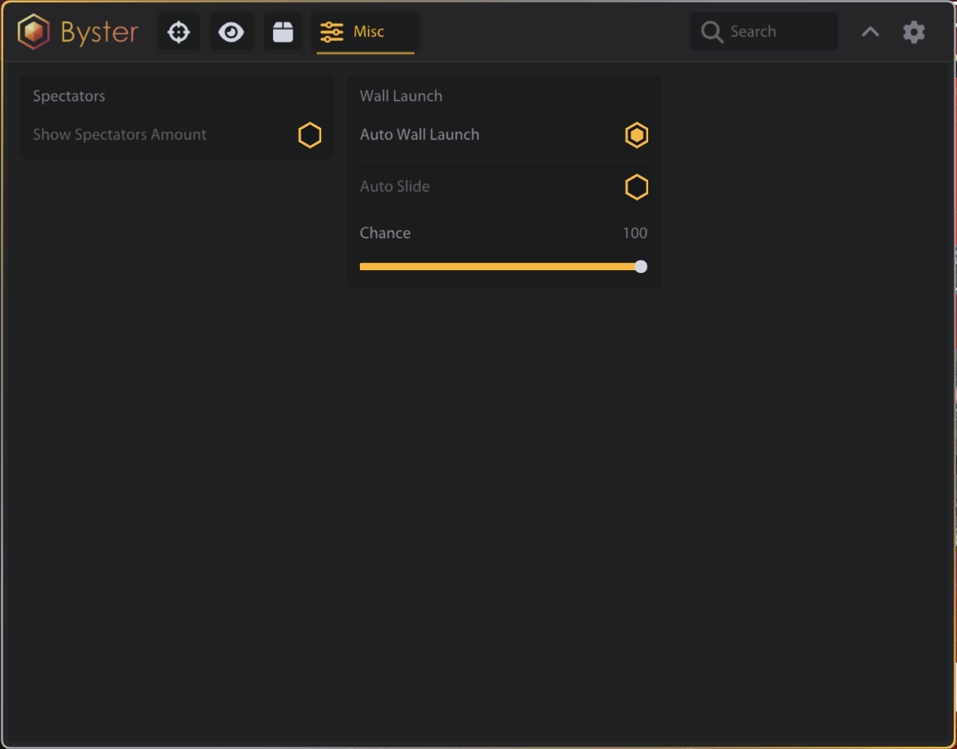The width and height of the screenshot is (957, 749).
Task: Click the Show Spectators Amount label
Action: click(119, 135)
